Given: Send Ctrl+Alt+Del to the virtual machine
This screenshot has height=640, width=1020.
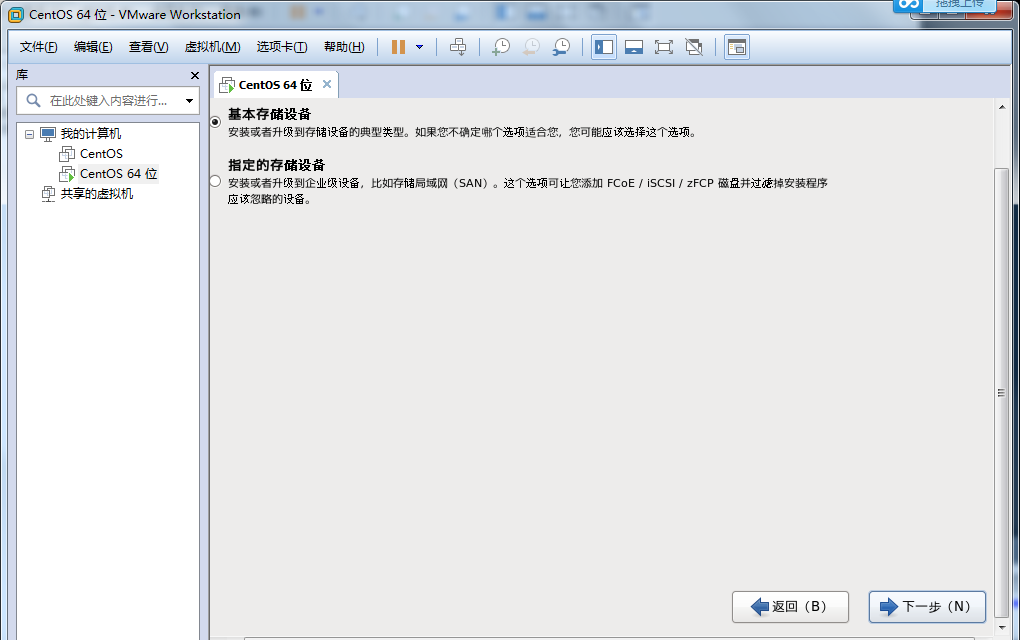Looking at the screenshot, I should tap(458, 46).
